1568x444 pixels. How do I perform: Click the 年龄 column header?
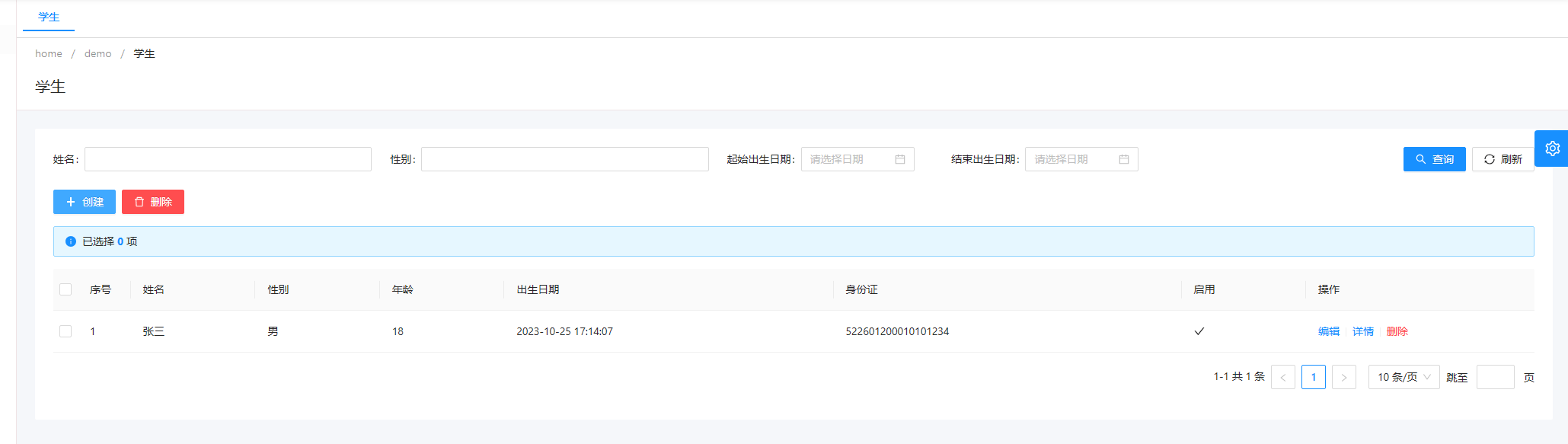[403, 289]
